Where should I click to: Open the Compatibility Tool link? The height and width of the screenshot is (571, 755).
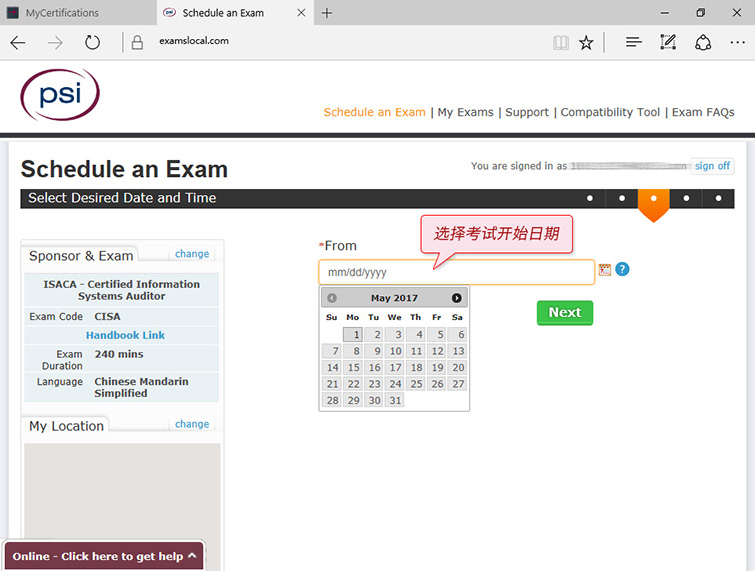pos(610,112)
